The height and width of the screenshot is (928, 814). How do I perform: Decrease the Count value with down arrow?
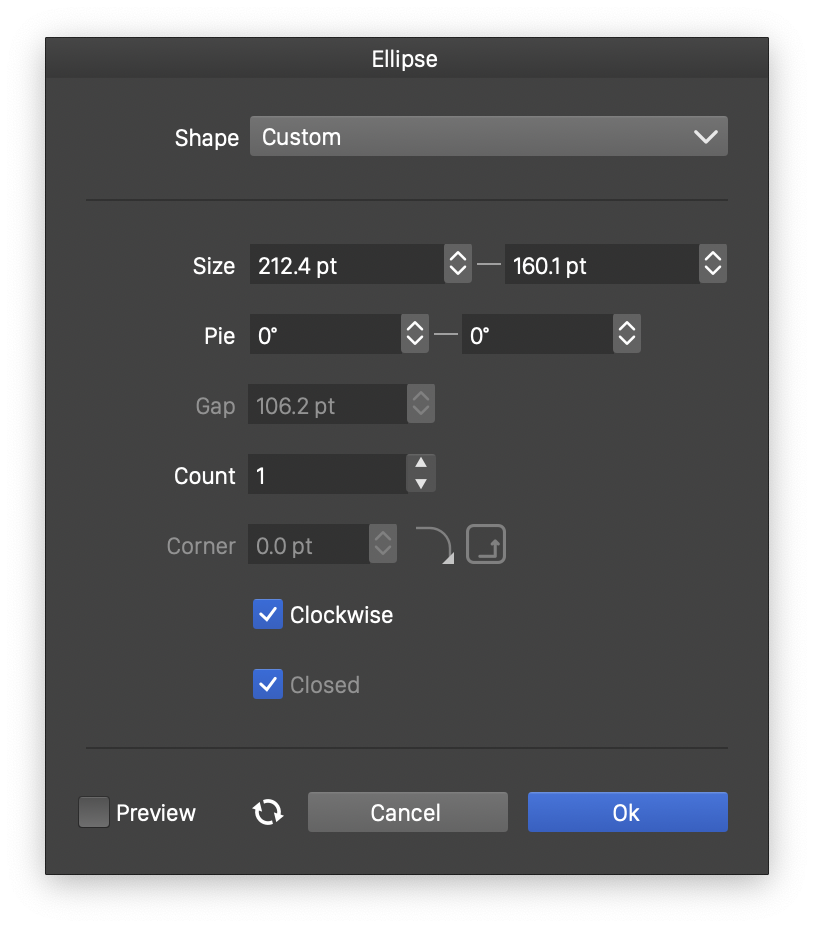(421, 484)
